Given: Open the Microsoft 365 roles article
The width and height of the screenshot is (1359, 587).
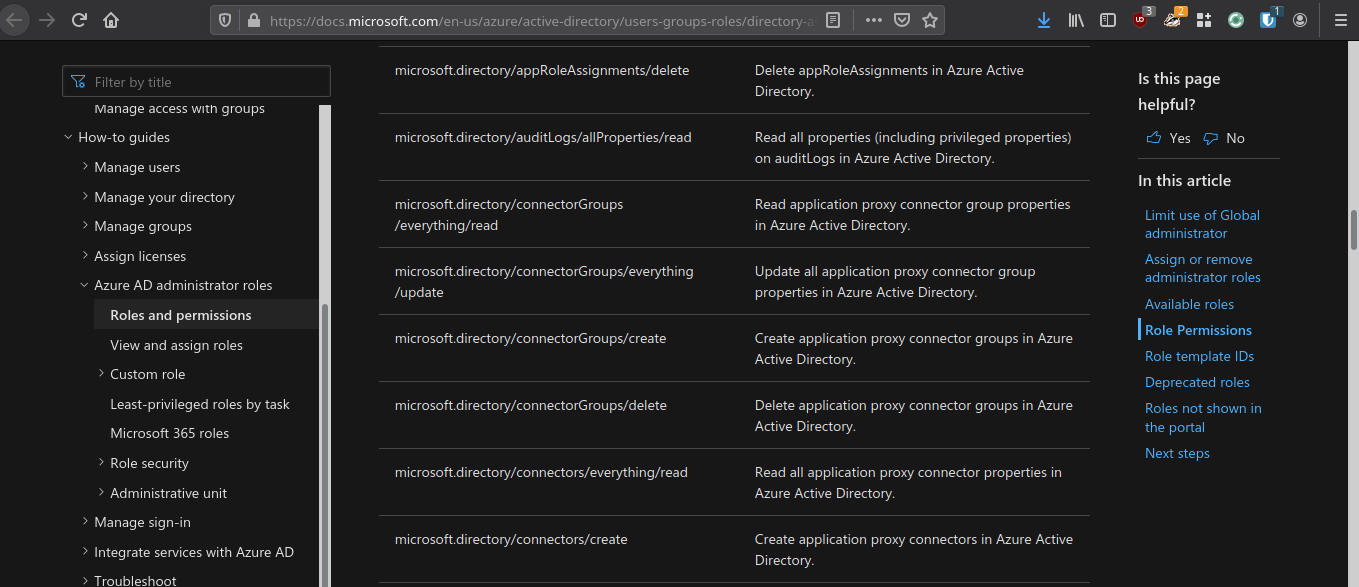Looking at the screenshot, I should (x=169, y=433).
